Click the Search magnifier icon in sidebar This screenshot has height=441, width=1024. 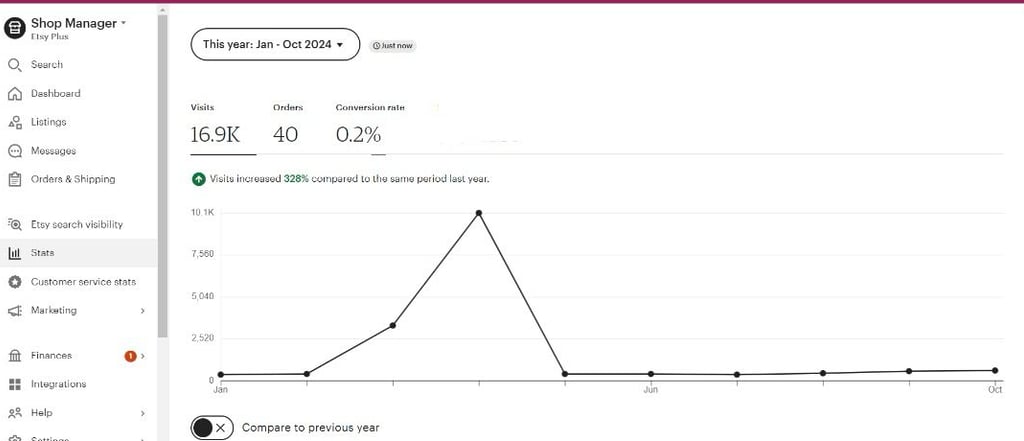(14, 65)
